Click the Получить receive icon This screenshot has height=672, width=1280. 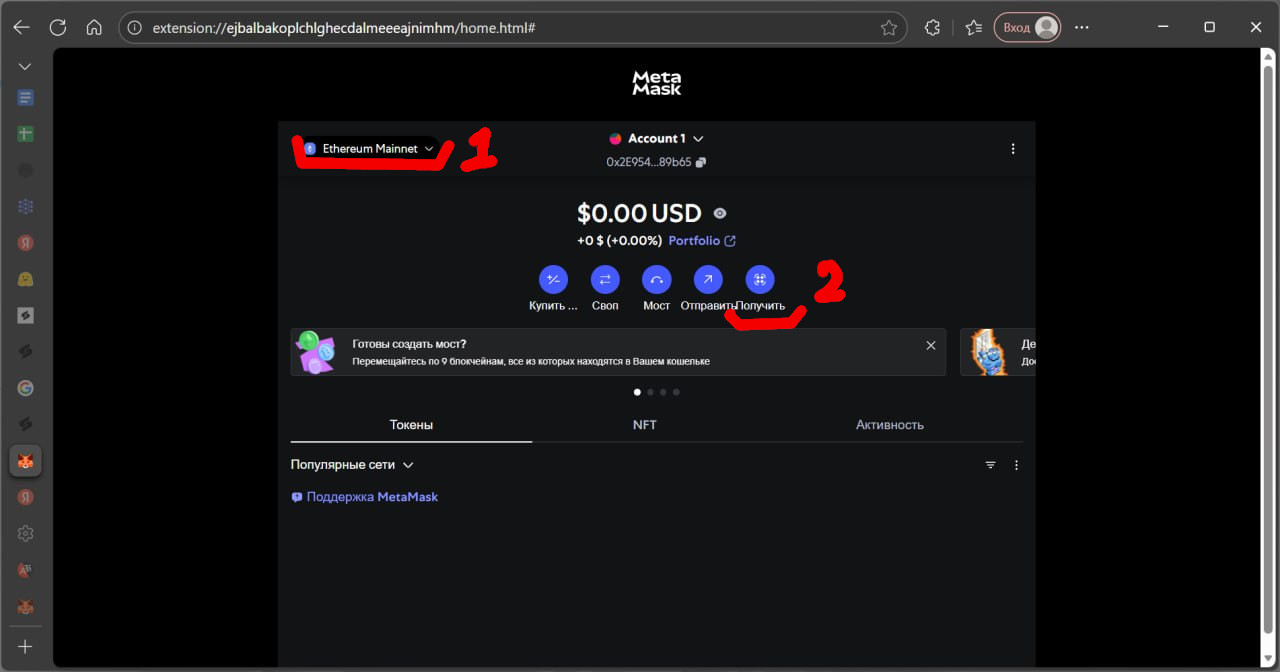tap(759, 280)
